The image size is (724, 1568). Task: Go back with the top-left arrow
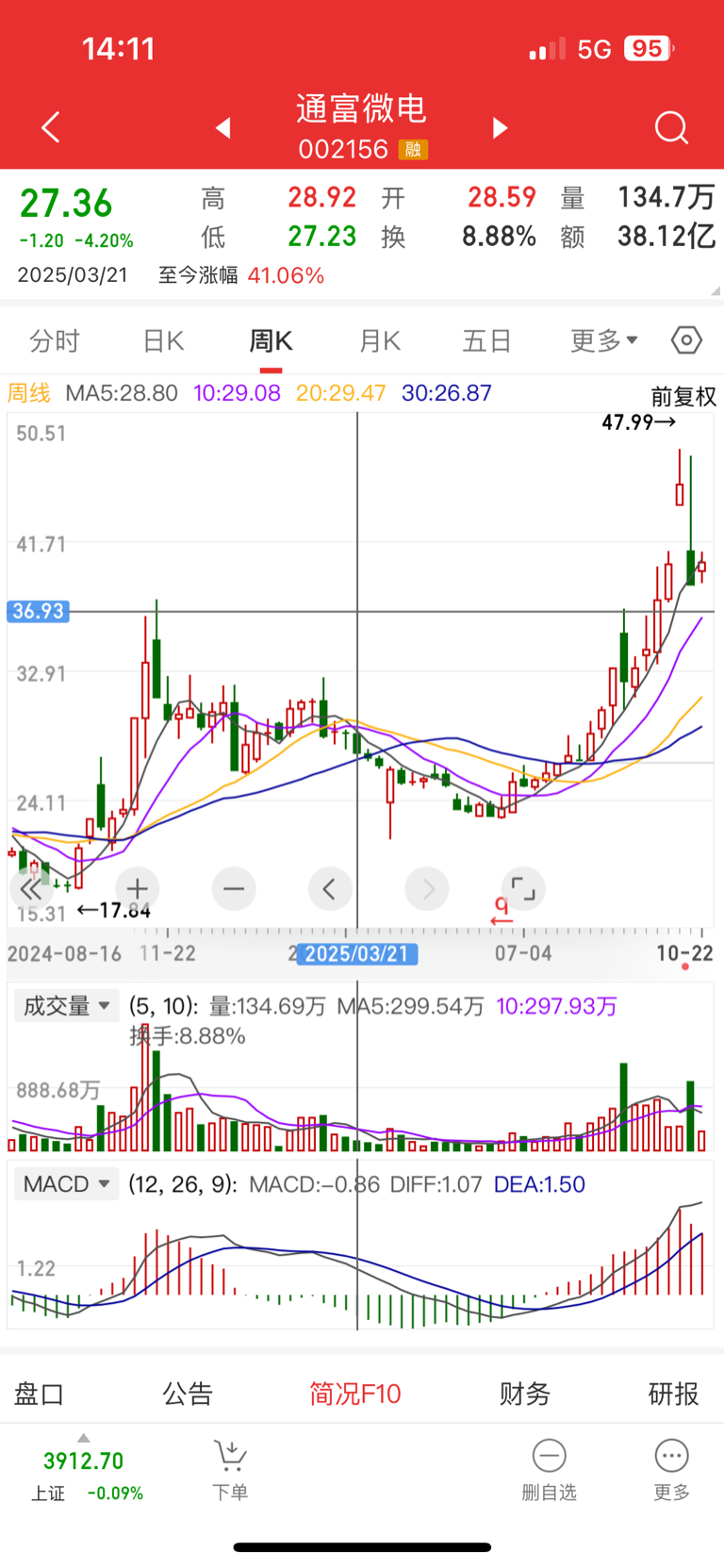[51, 127]
